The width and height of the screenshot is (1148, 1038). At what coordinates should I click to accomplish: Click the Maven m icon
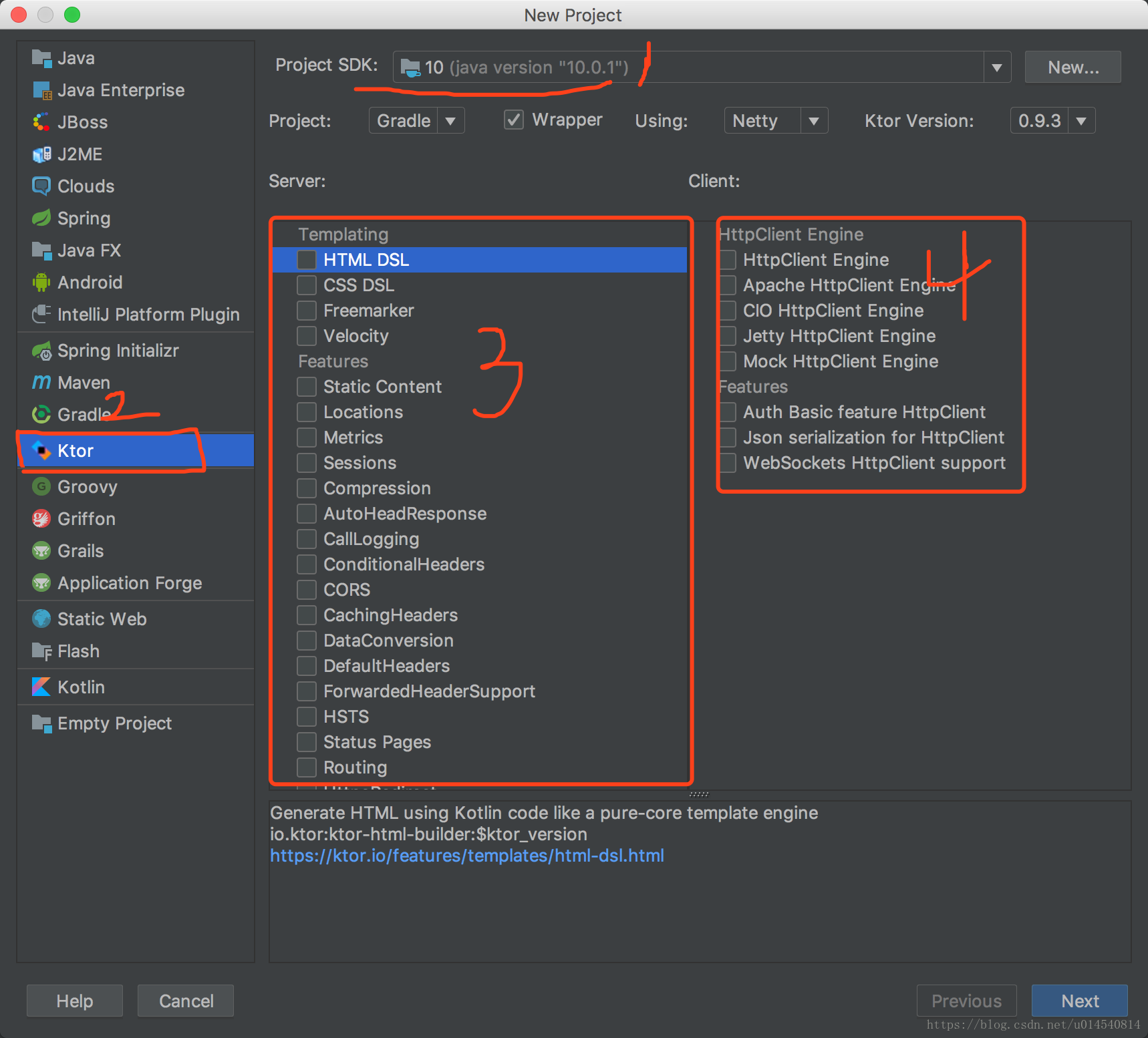point(41,383)
